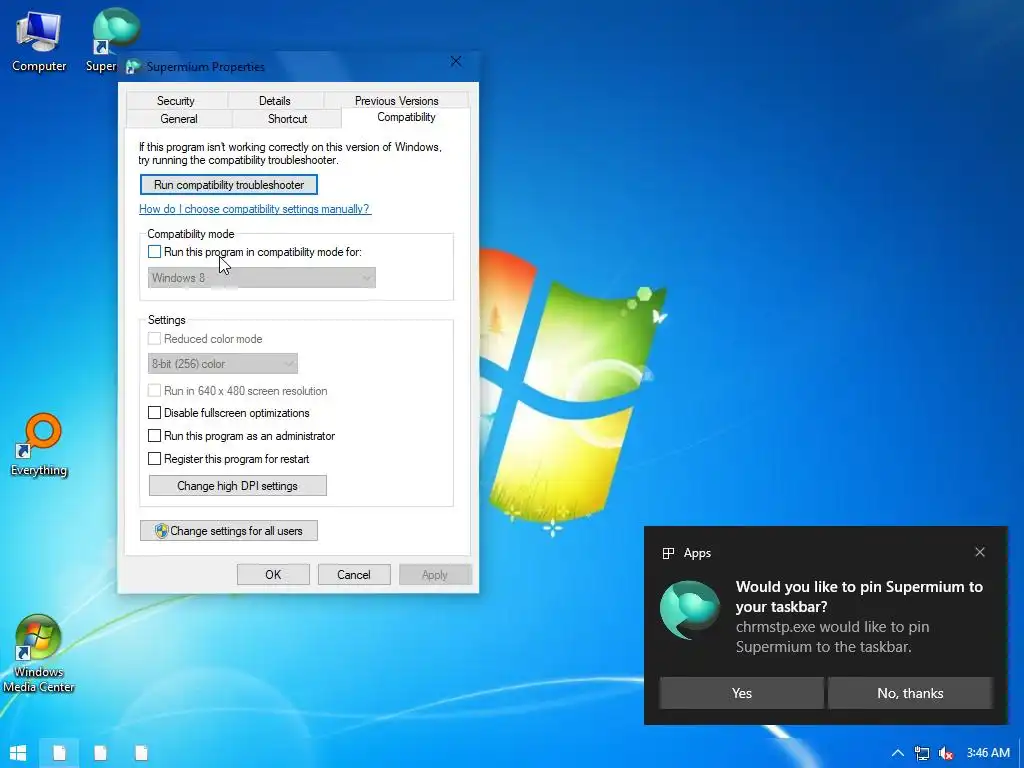Cancel the Properties dialog

pos(354,575)
